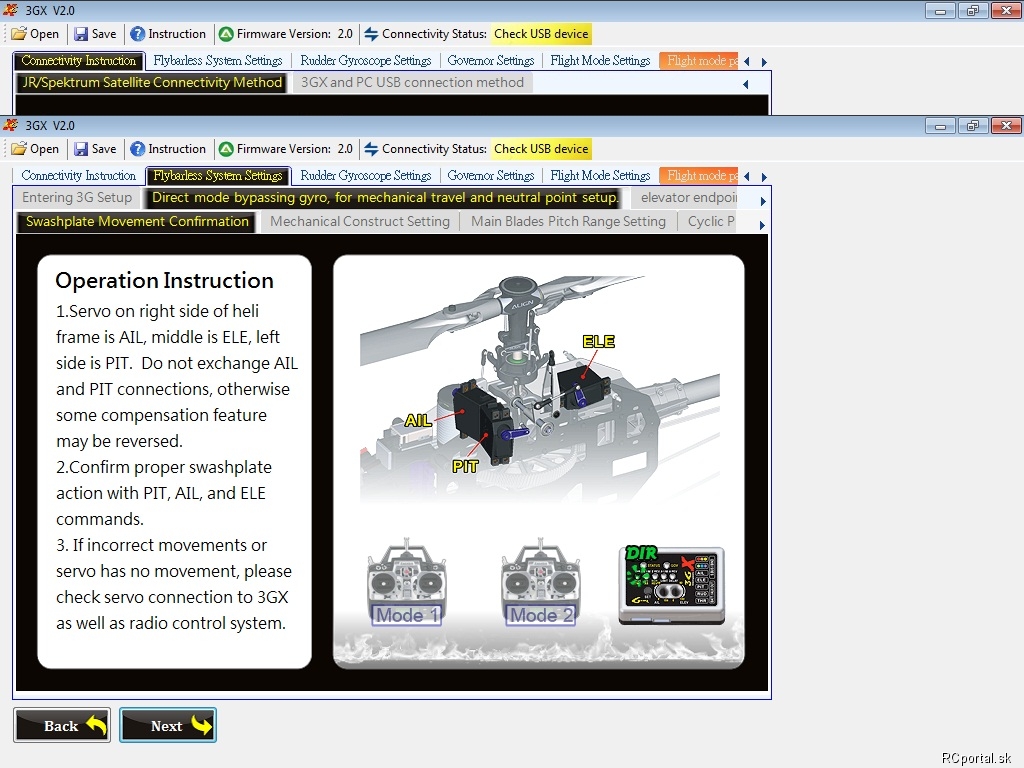Open Main Blades Pitch Range Setting tab
1024x768 pixels.
pyautogui.click(x=568, y=222)
